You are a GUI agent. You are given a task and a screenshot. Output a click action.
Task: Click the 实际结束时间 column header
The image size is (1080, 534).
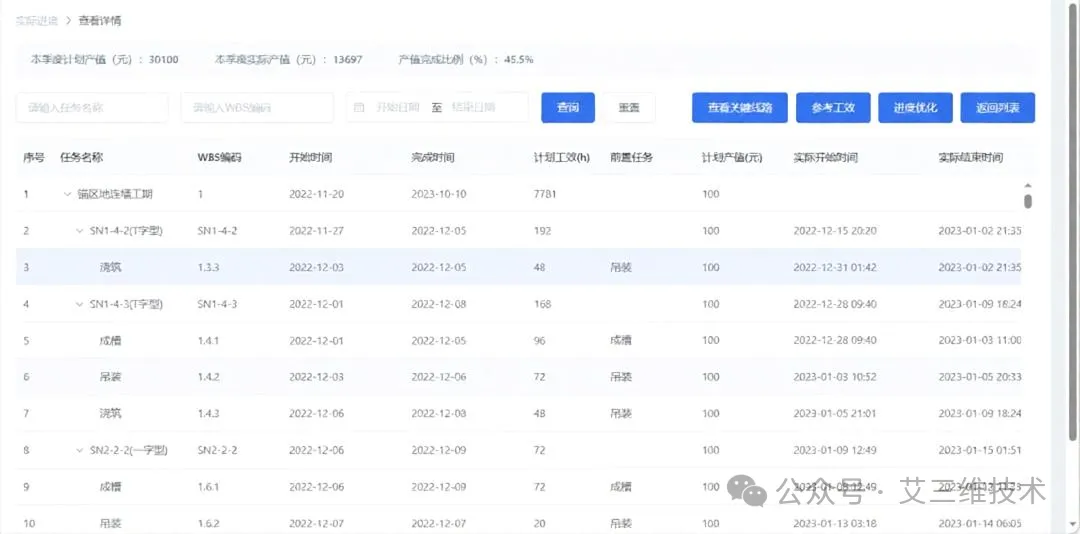point(970,158)
